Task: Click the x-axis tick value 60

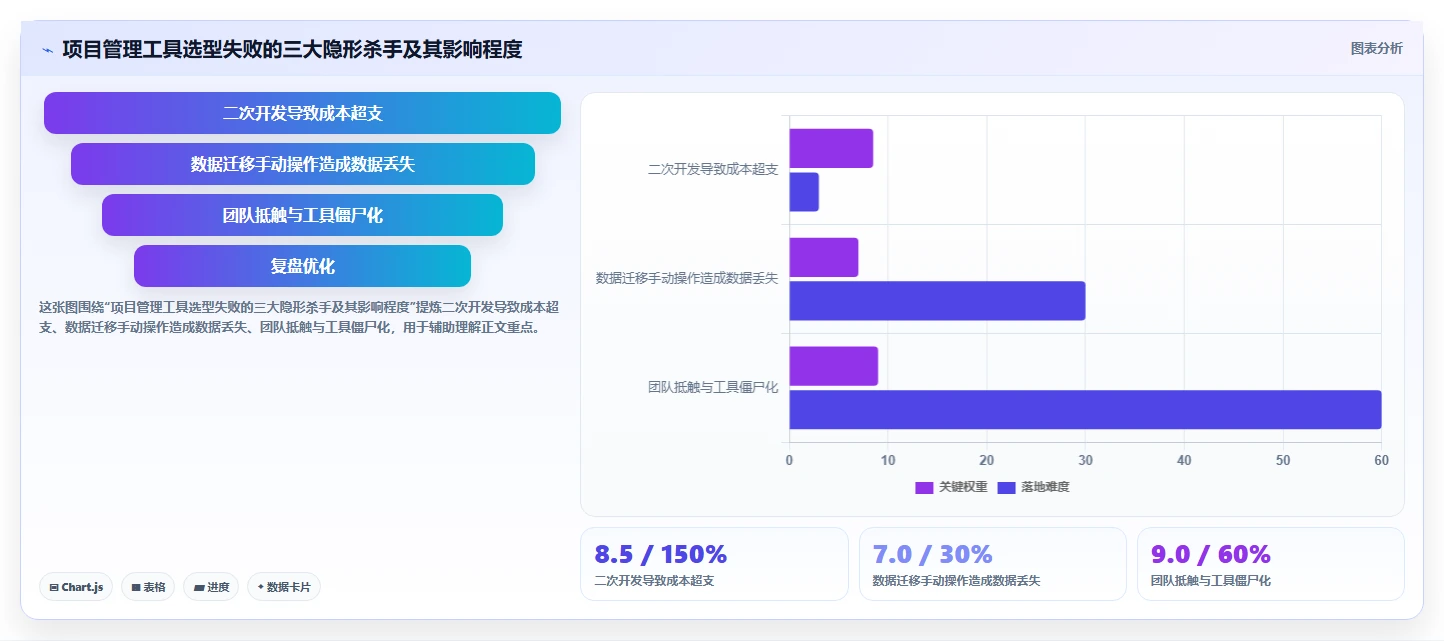Action: coord(1381,460)
